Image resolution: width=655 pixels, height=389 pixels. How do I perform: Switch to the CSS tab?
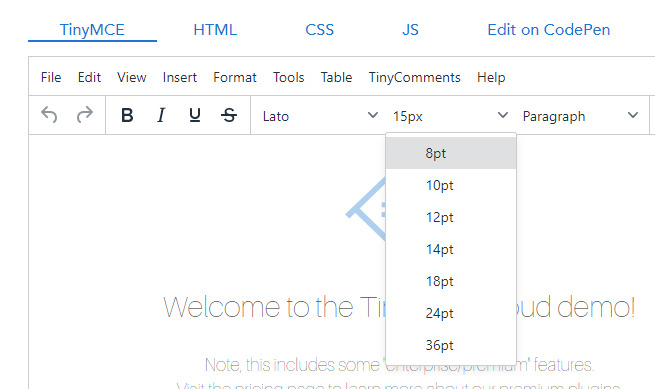320,30
